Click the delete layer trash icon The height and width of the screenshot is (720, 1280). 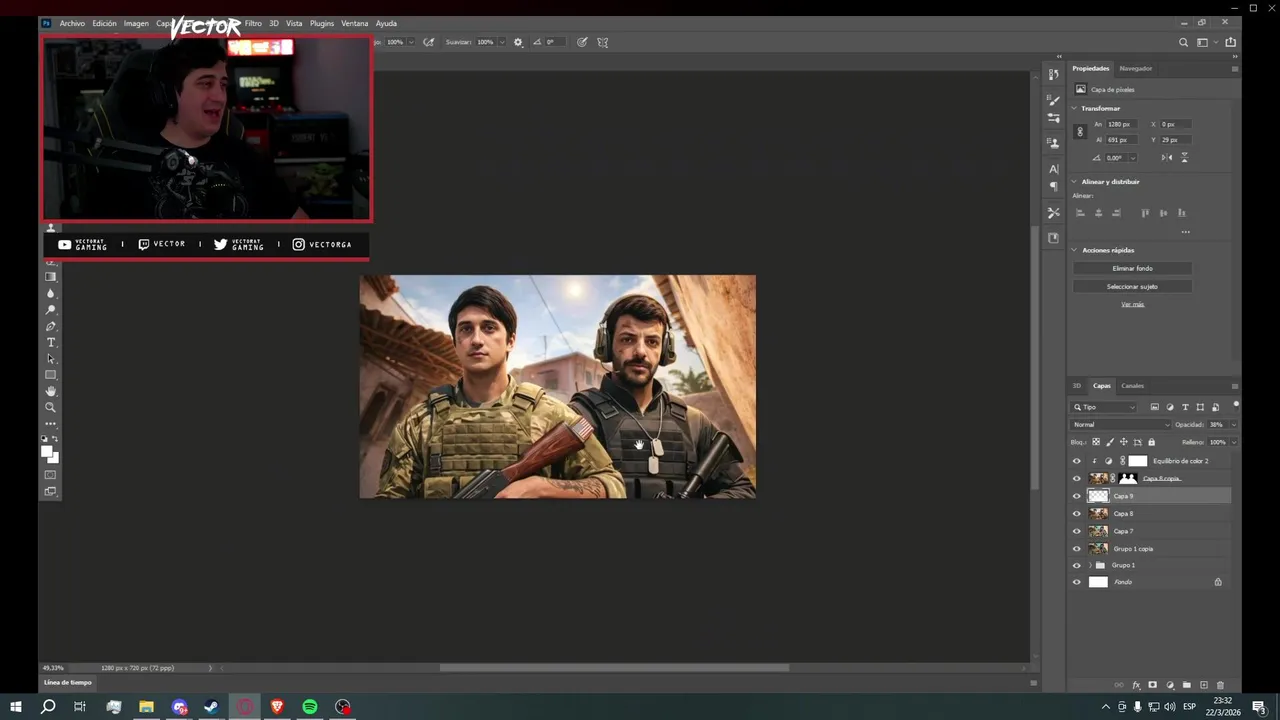pyautogui.click(x=1220, y=685)
